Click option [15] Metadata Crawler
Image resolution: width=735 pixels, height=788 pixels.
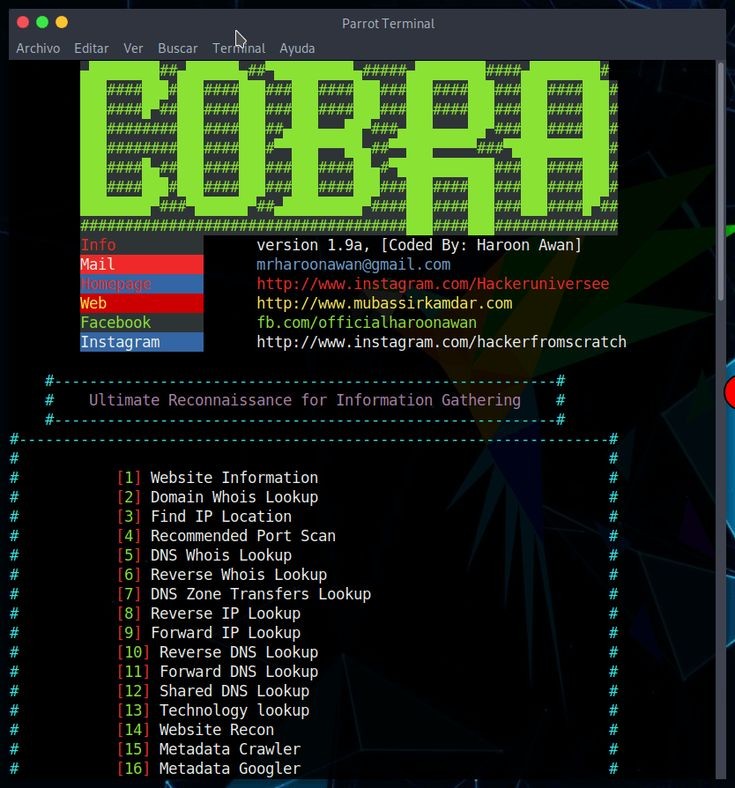(208, 749)
